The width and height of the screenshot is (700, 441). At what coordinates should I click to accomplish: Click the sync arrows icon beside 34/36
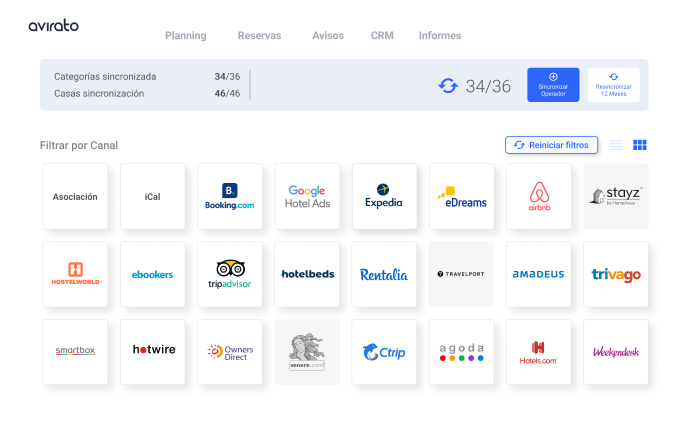(448, 86)
